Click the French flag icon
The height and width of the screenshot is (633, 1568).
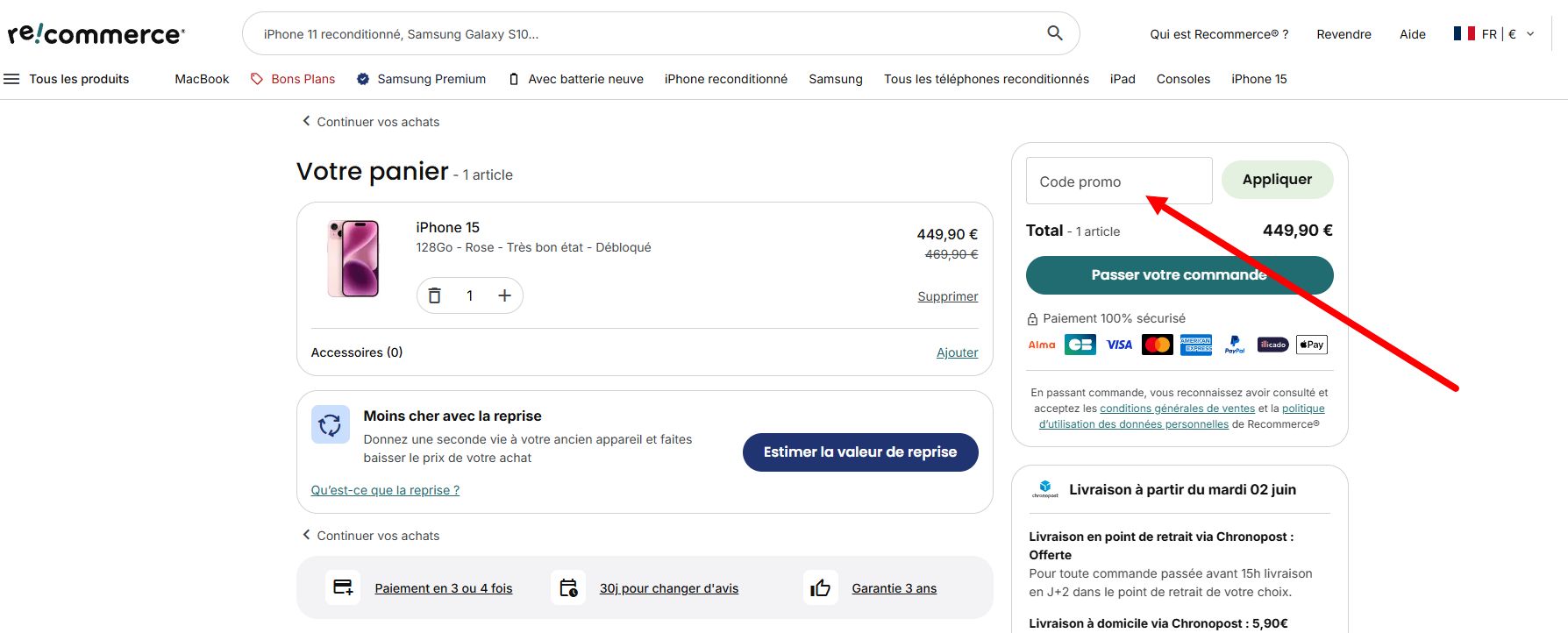1465,33
